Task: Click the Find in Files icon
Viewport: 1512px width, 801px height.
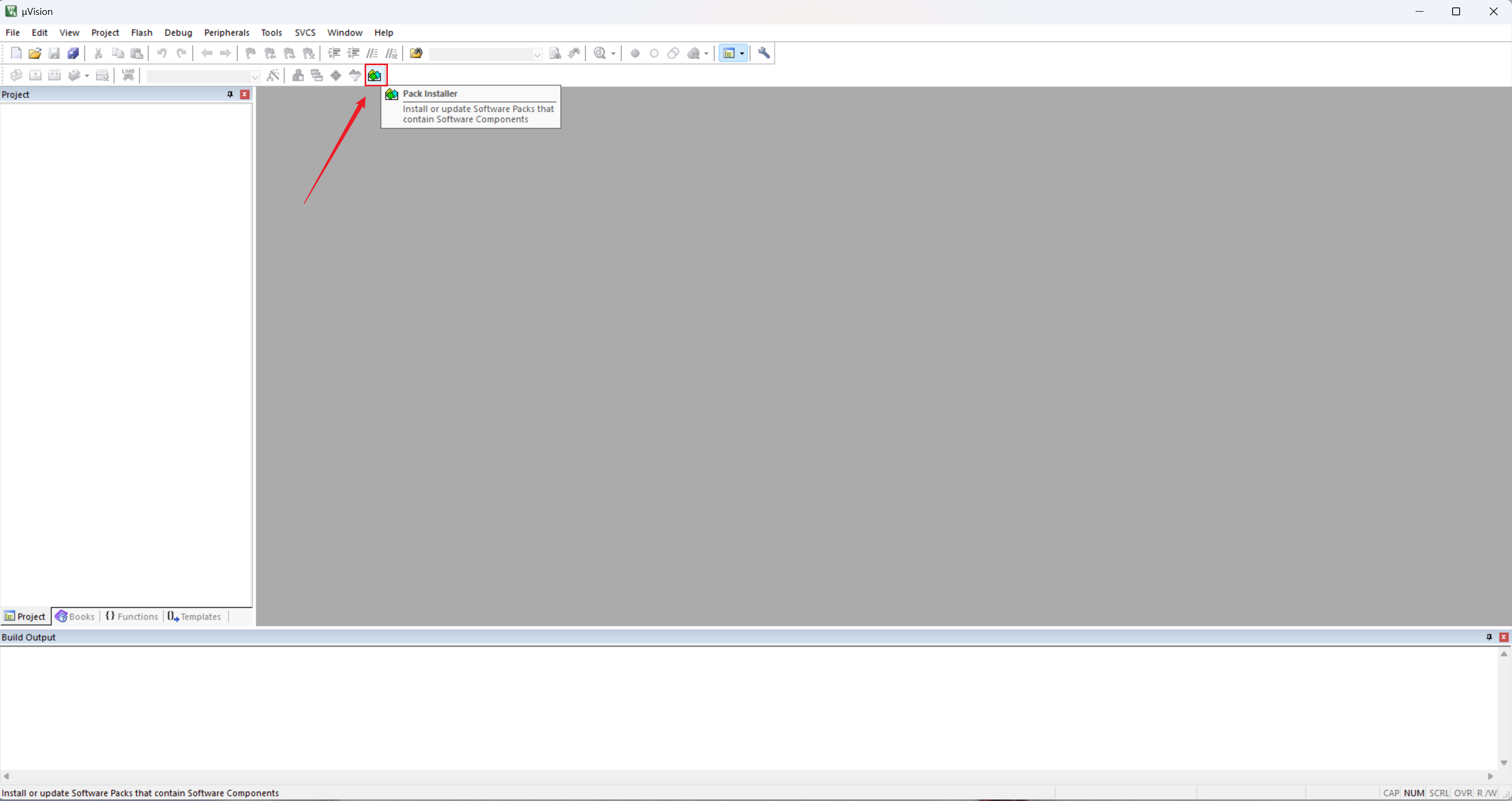Action: coord(416,54)
